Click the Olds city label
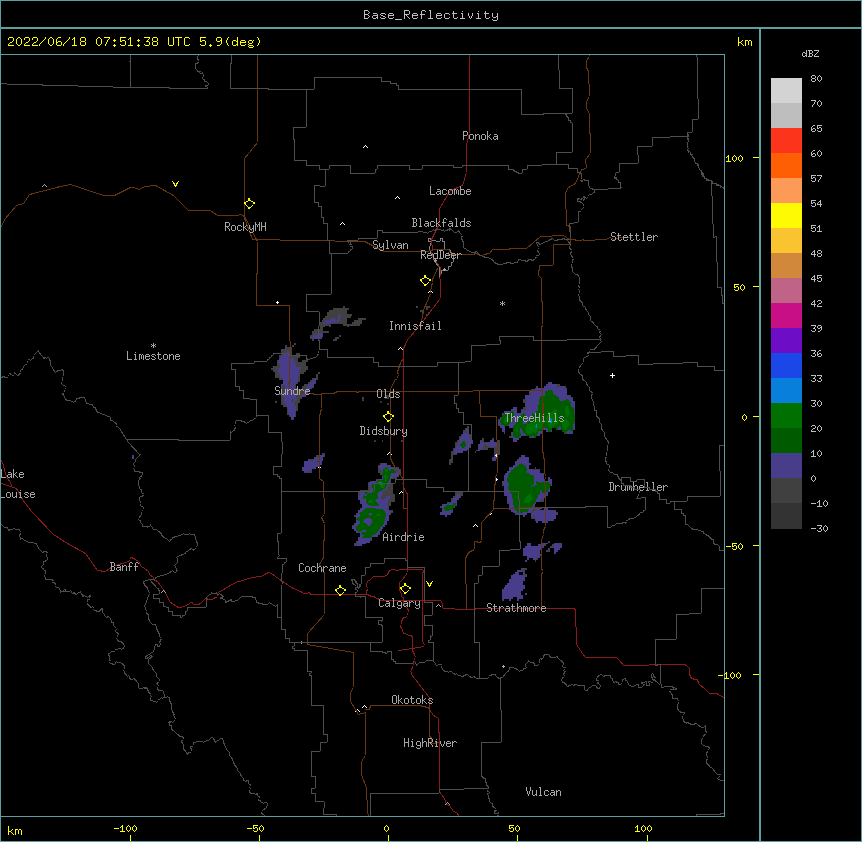 pyautogui.click(x=388, y=394)
